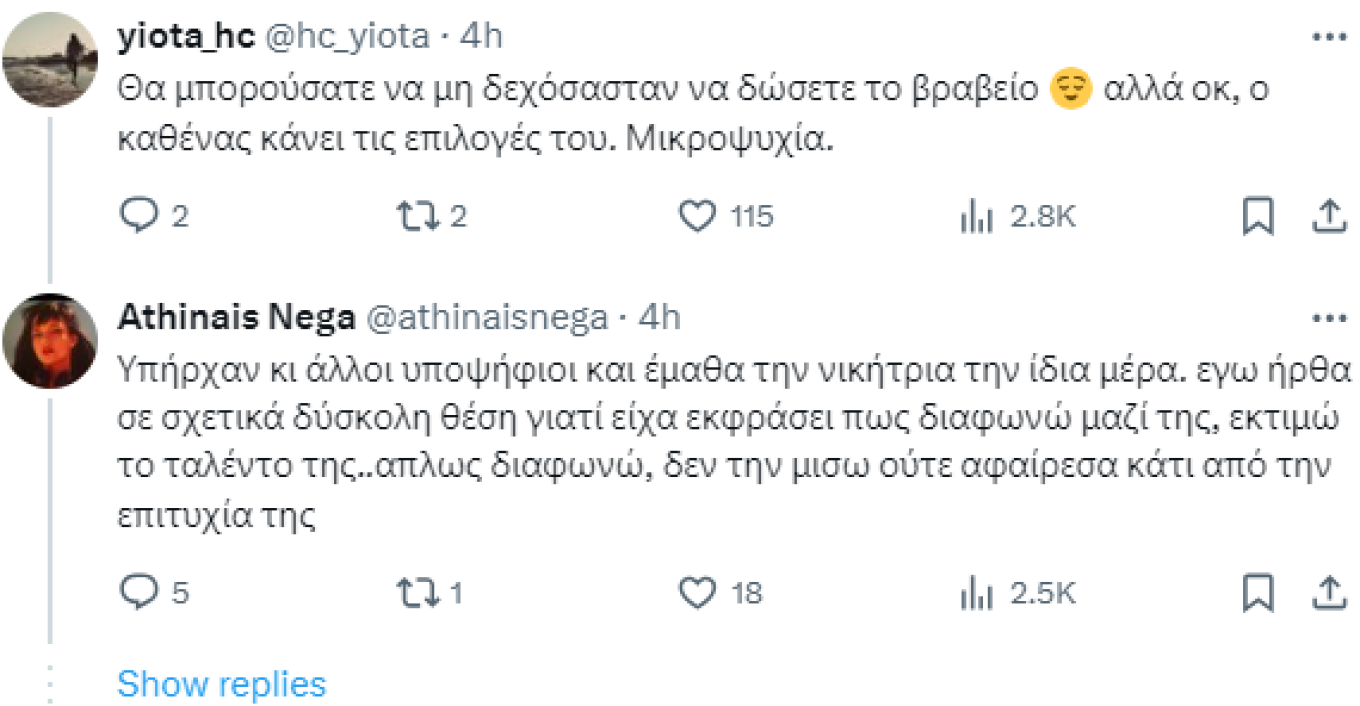Open the Athinais Nega display name

point(236,318)
